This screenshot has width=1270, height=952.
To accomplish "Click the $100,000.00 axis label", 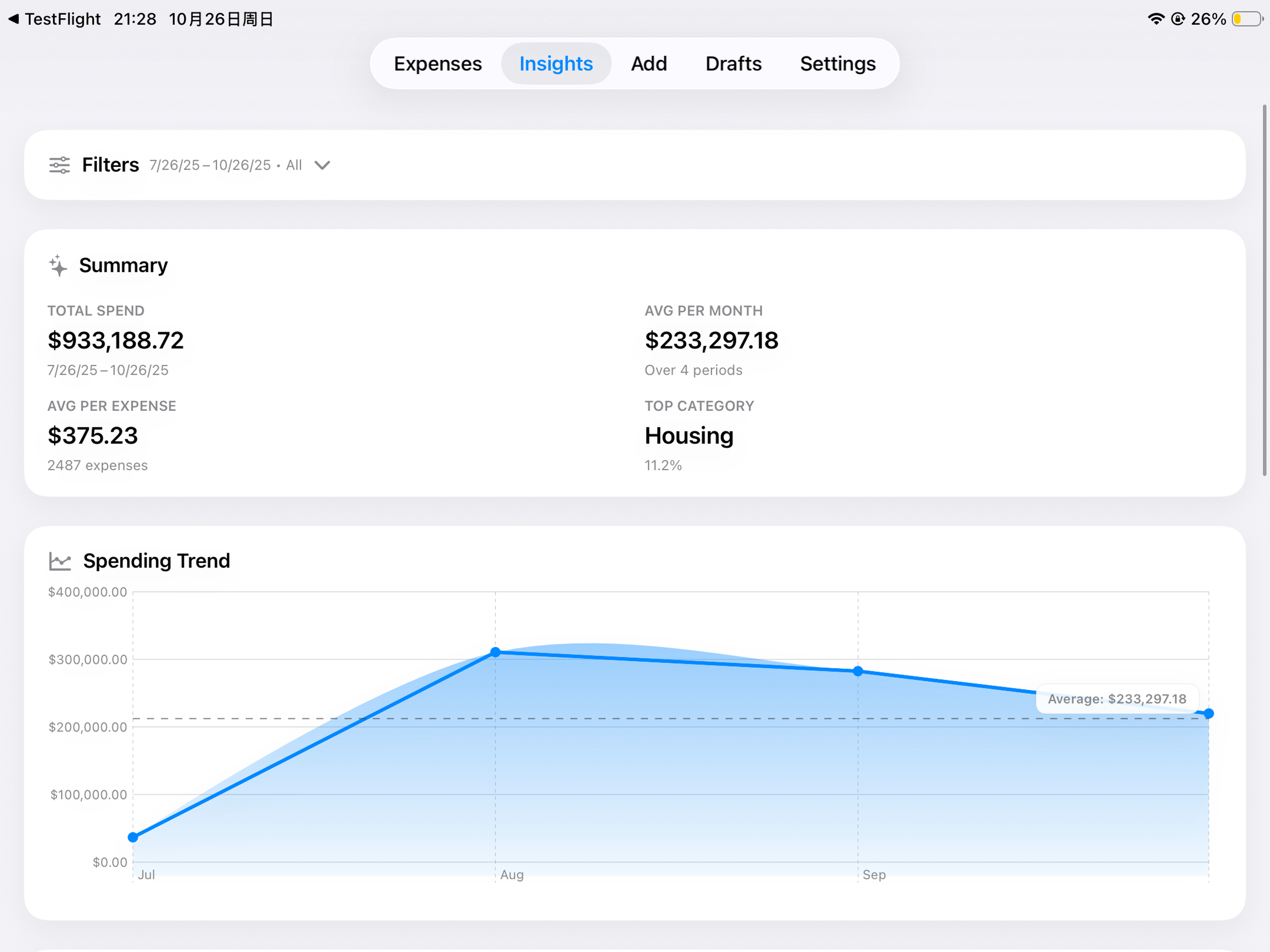I will pyautogui.click(x=88, y=795).
